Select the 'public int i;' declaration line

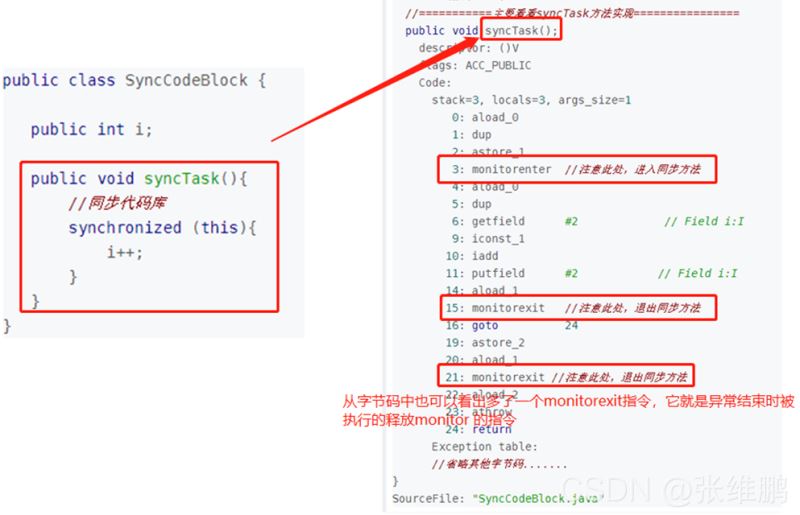click(91, 129)
